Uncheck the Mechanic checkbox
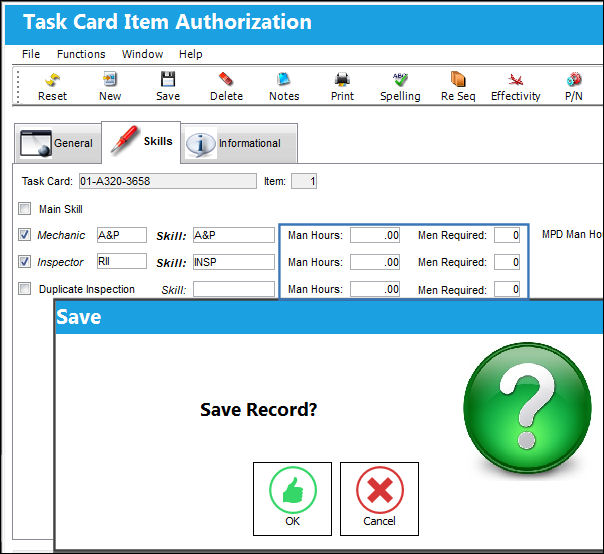Viewport: 604px width, 554px height. click(25, 235)
